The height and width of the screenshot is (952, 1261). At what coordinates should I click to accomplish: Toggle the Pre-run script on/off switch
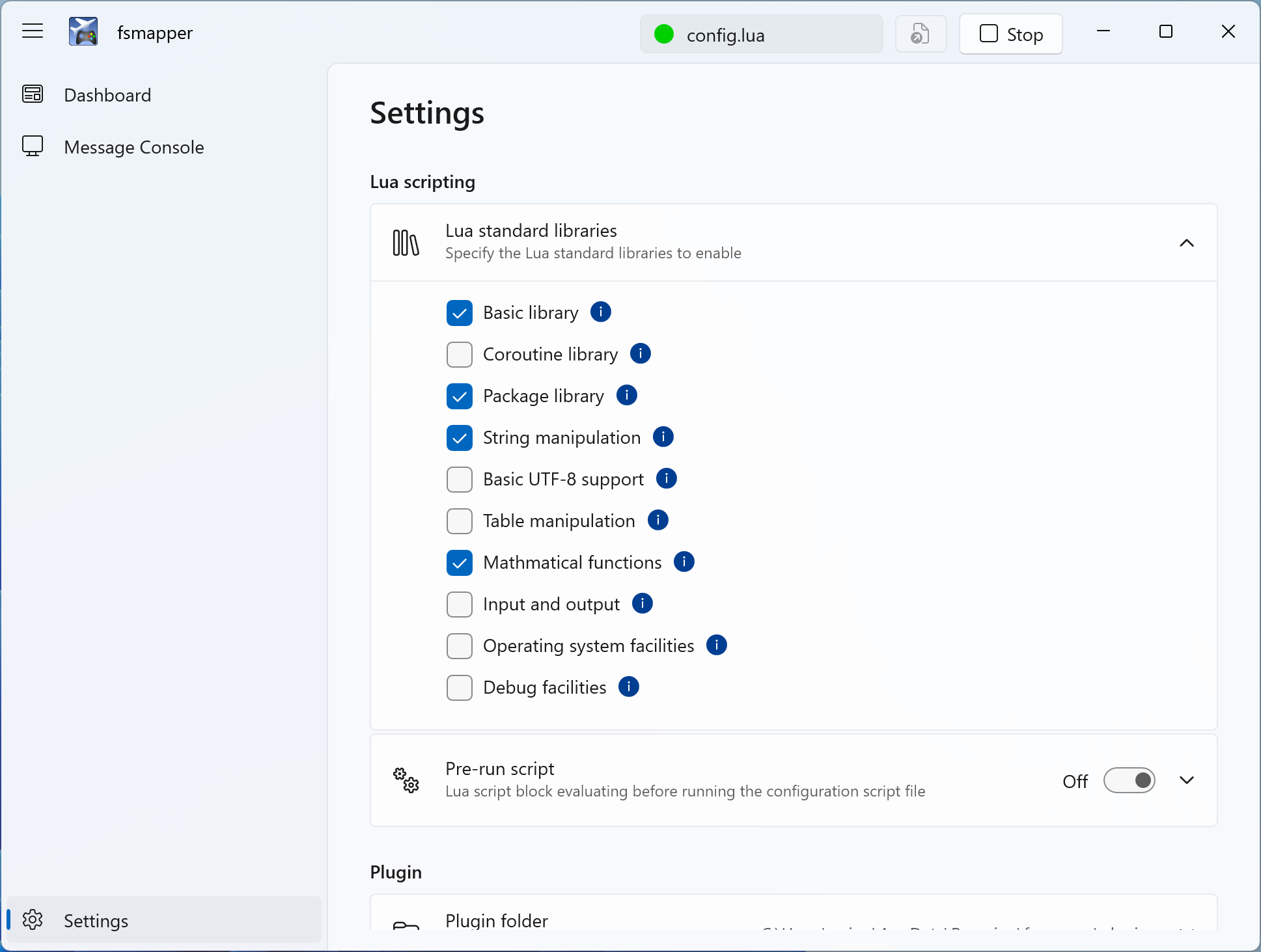pyautogui.click(x=1128, y=781)
